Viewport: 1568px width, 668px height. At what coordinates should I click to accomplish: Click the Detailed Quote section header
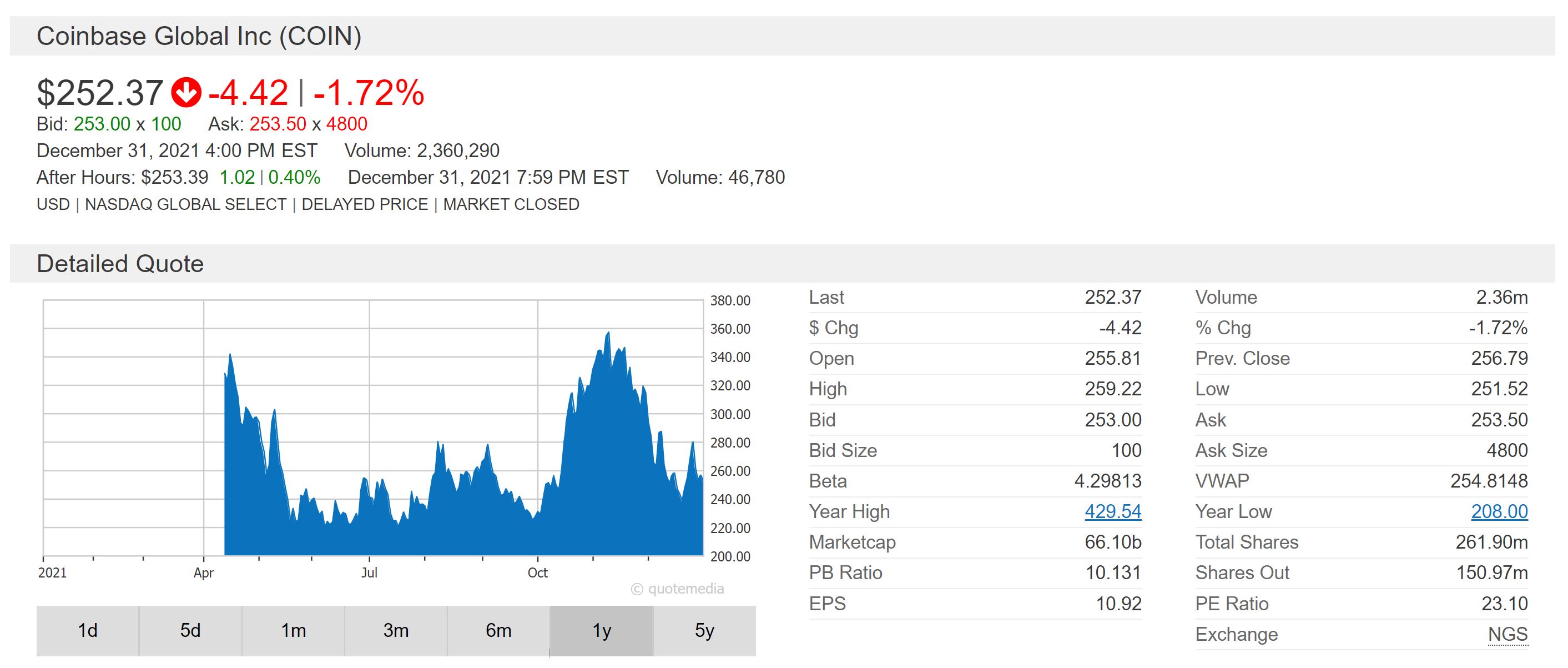click(120, 264)
